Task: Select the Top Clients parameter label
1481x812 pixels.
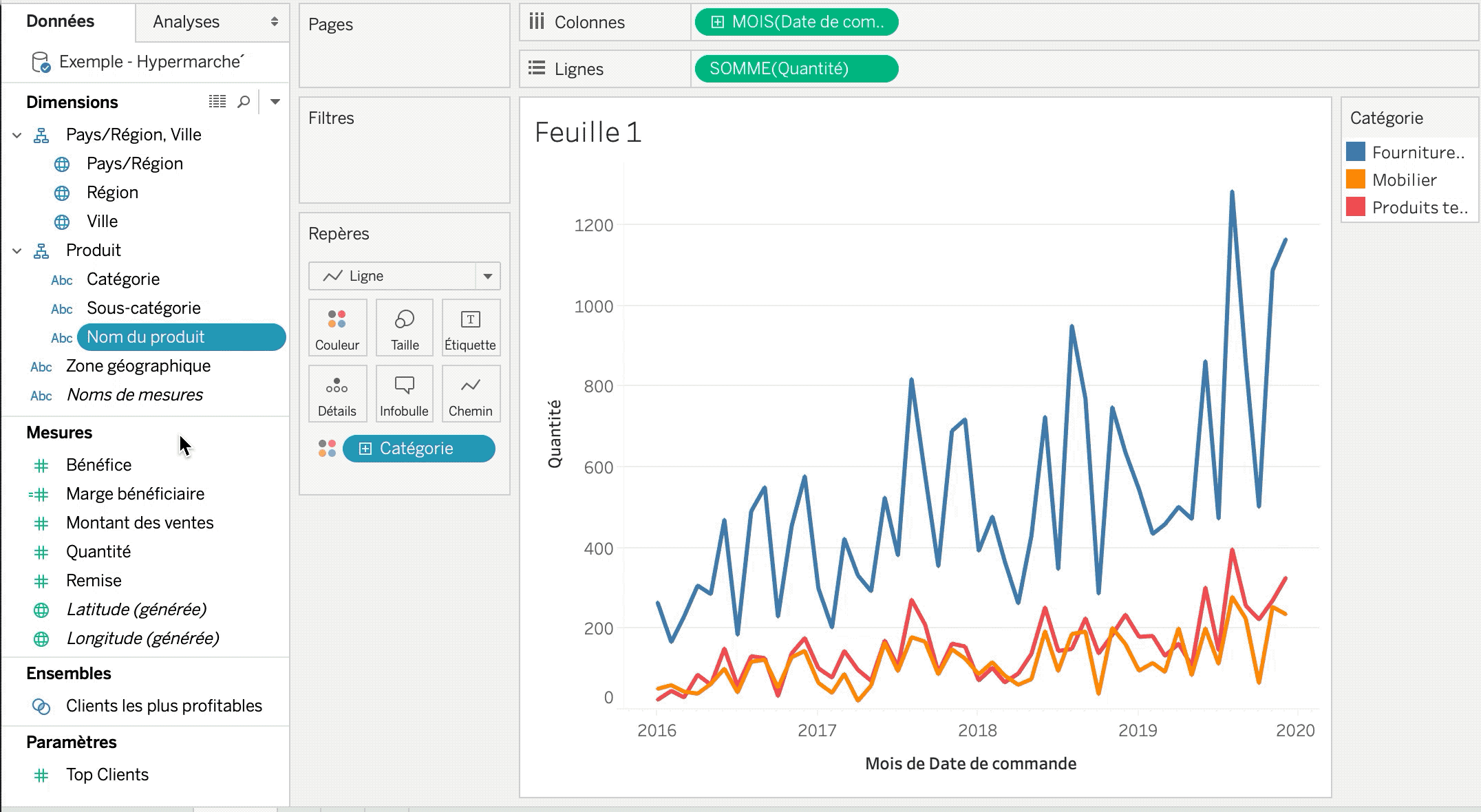Action: point(107,775)
